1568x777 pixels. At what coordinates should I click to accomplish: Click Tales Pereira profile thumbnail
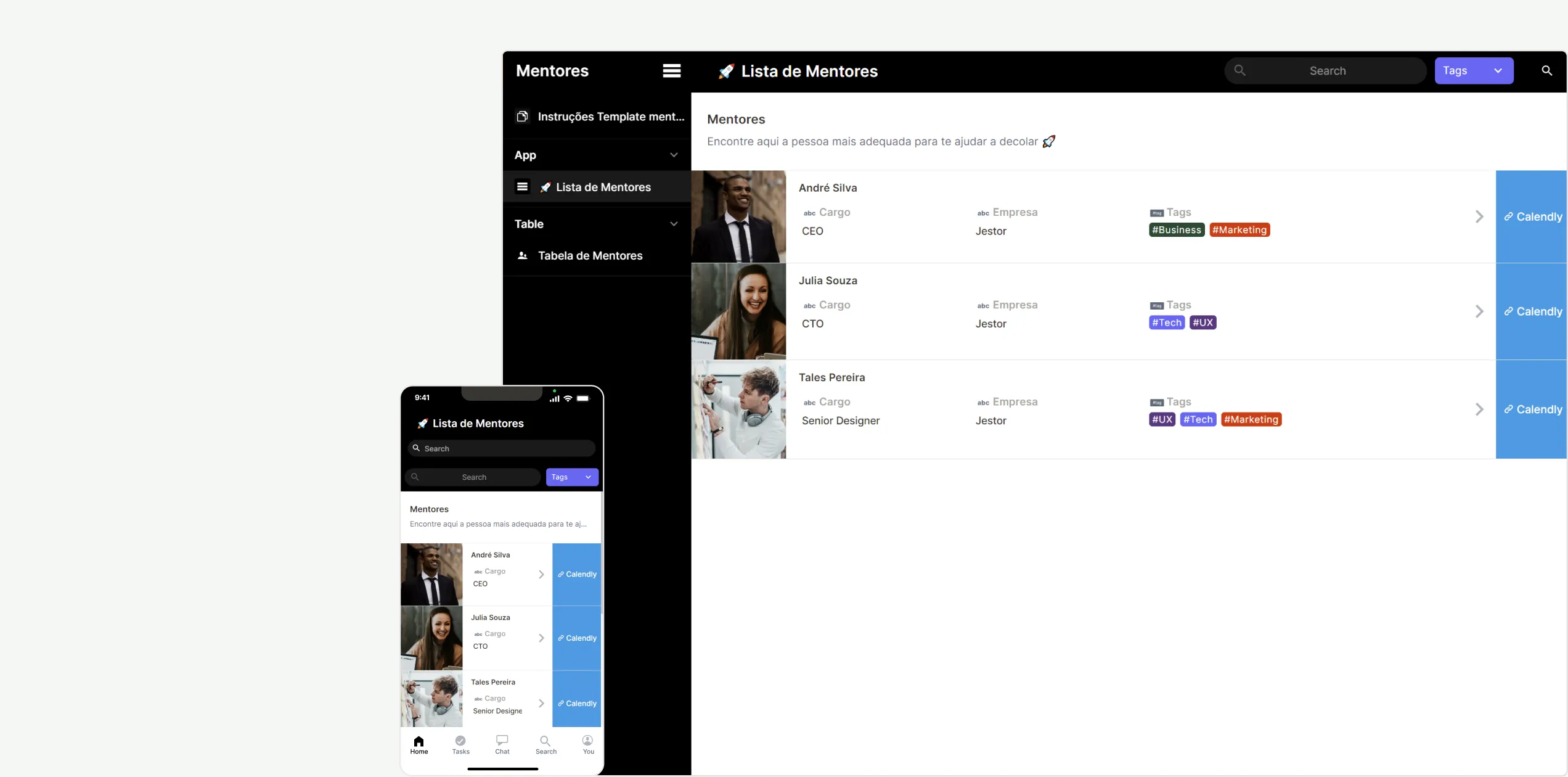(737, 409)
